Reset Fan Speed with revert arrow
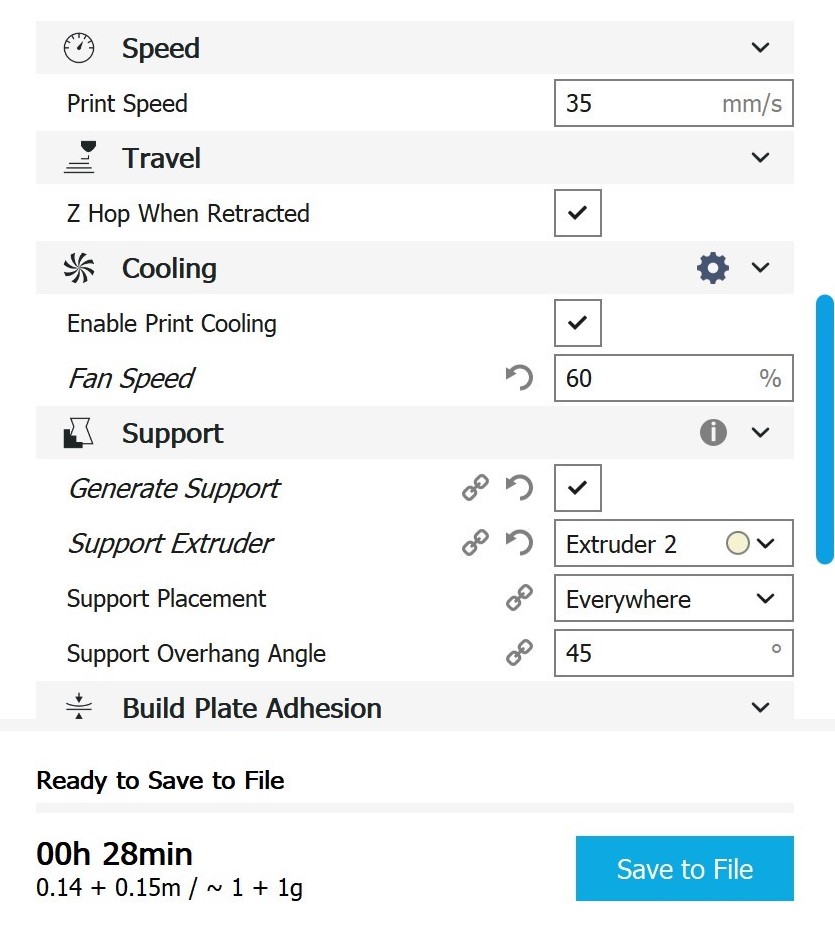The height and width of the screenshot is (931, 835). [518, 378]
